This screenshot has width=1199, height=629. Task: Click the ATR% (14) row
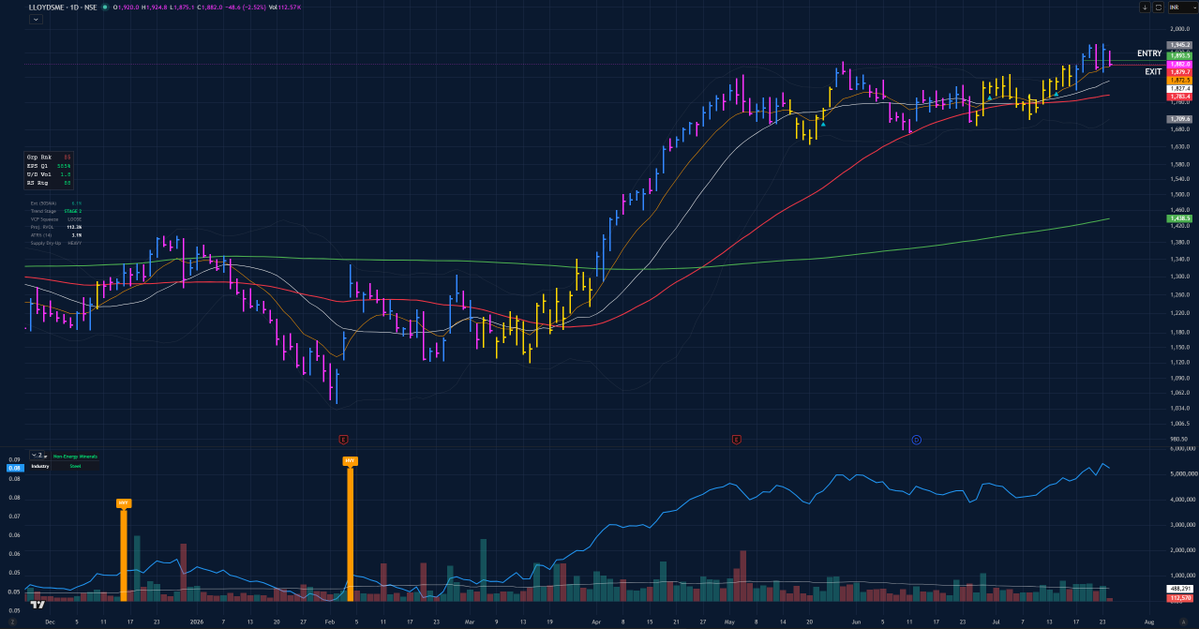pyautogui.click(x=56, y=235)
